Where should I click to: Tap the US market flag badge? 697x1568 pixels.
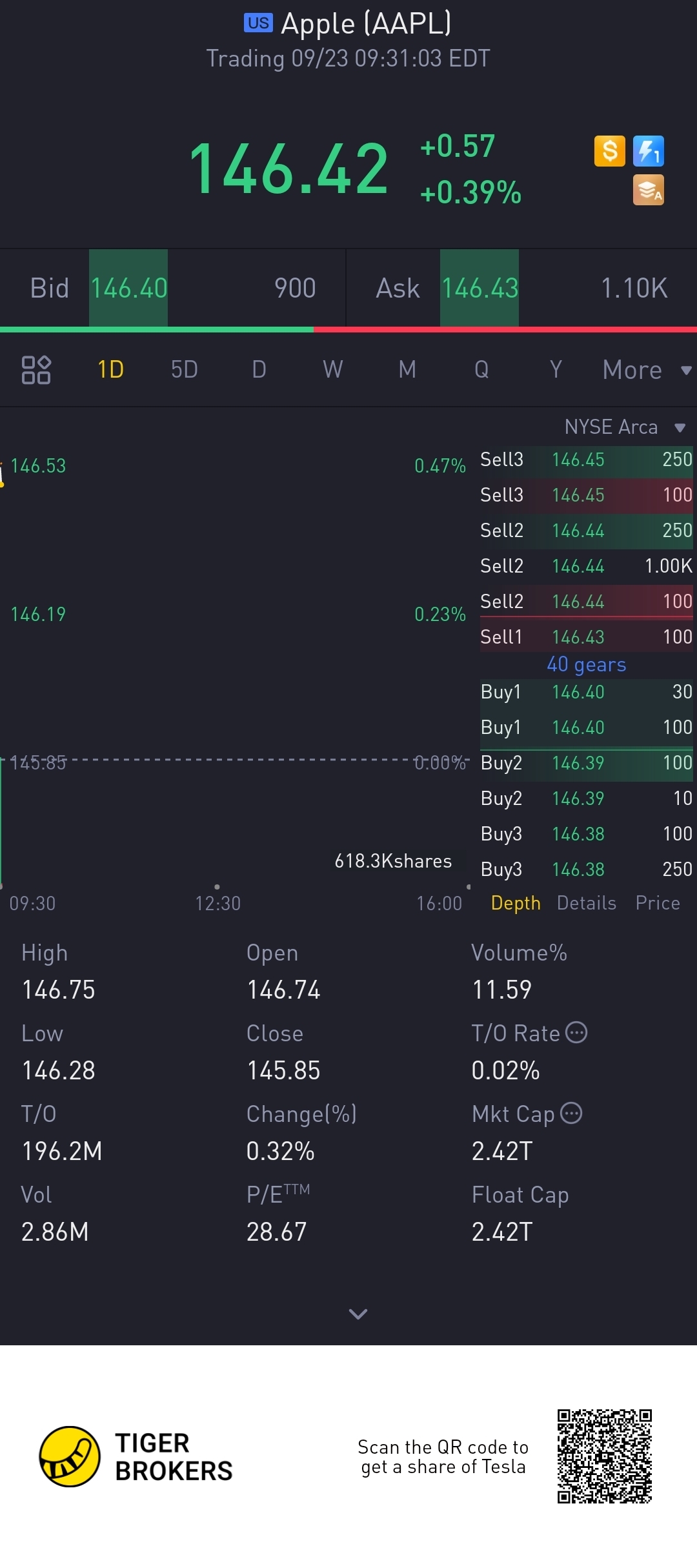click(x=258, y=23)
